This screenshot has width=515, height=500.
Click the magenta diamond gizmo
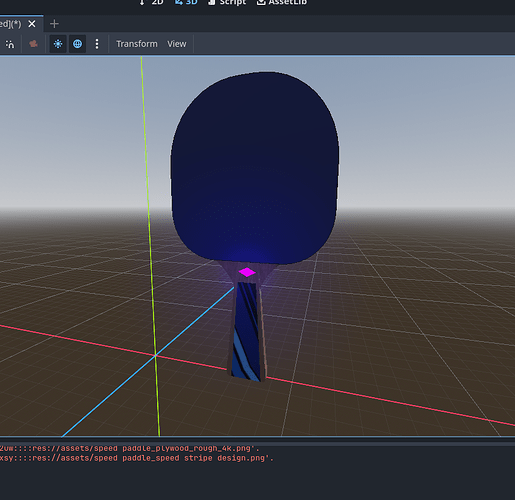(x=247, y=272)
